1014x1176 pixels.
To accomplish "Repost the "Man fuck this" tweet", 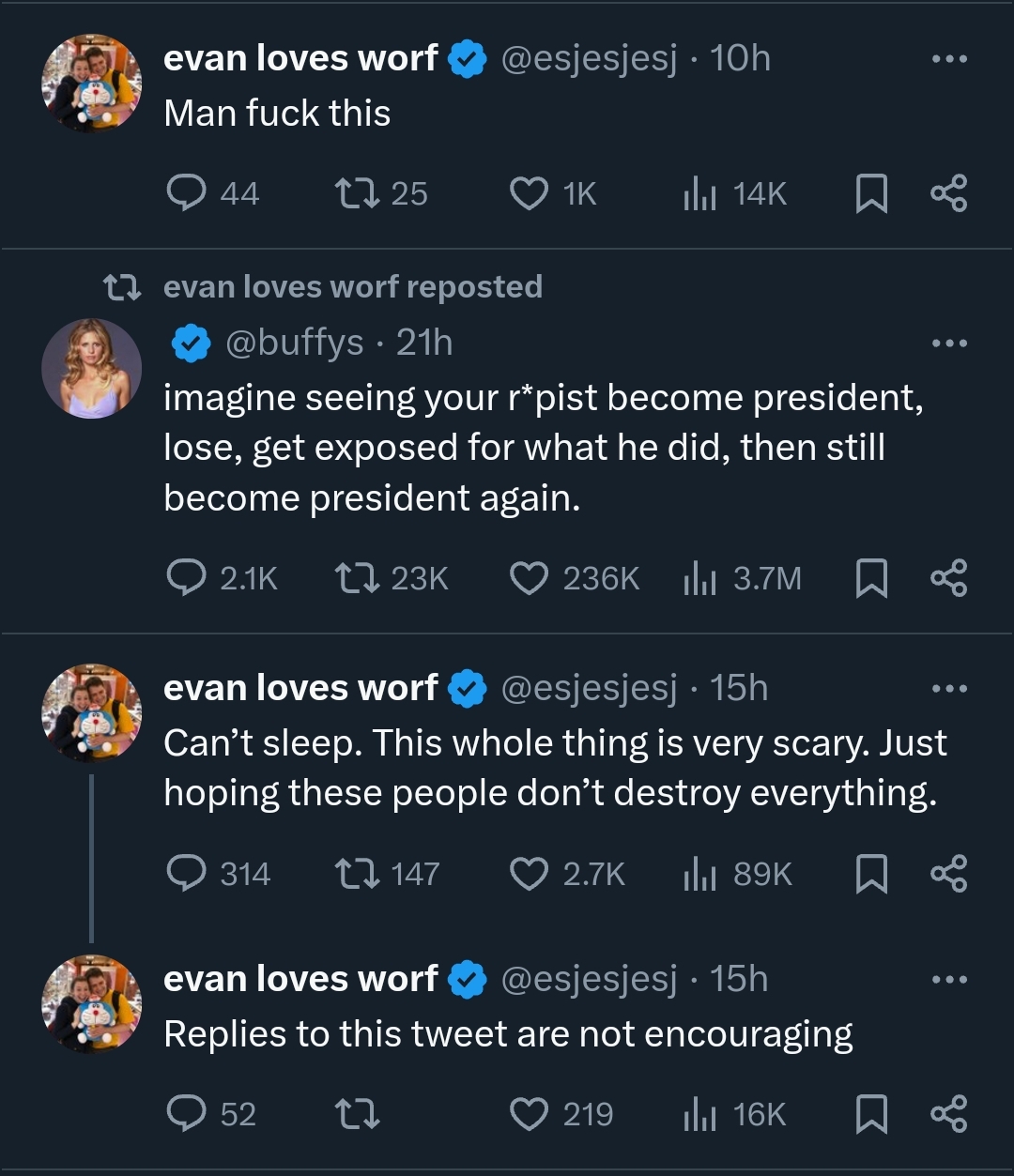I will (357, 193).
